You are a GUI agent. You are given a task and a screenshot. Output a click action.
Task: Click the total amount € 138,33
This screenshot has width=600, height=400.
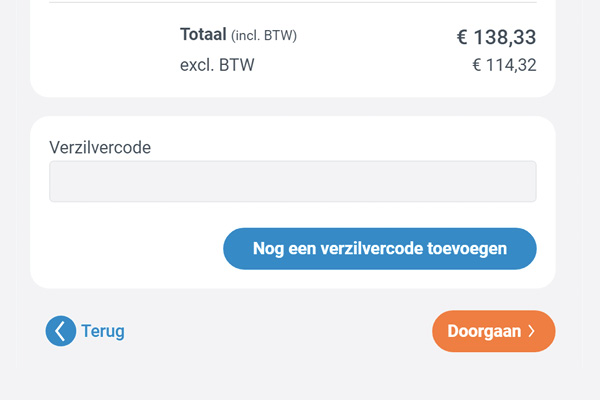pos(496,37)
